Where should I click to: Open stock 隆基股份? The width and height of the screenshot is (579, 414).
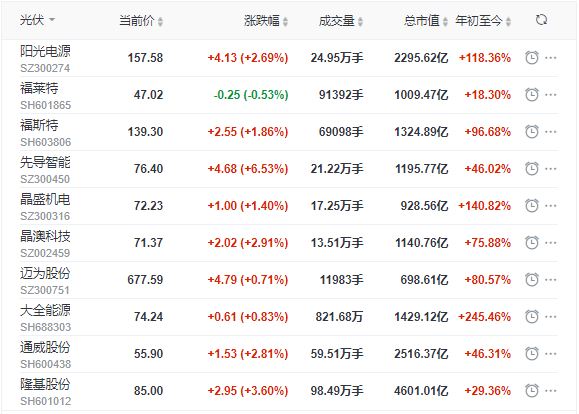coord(45,384)
